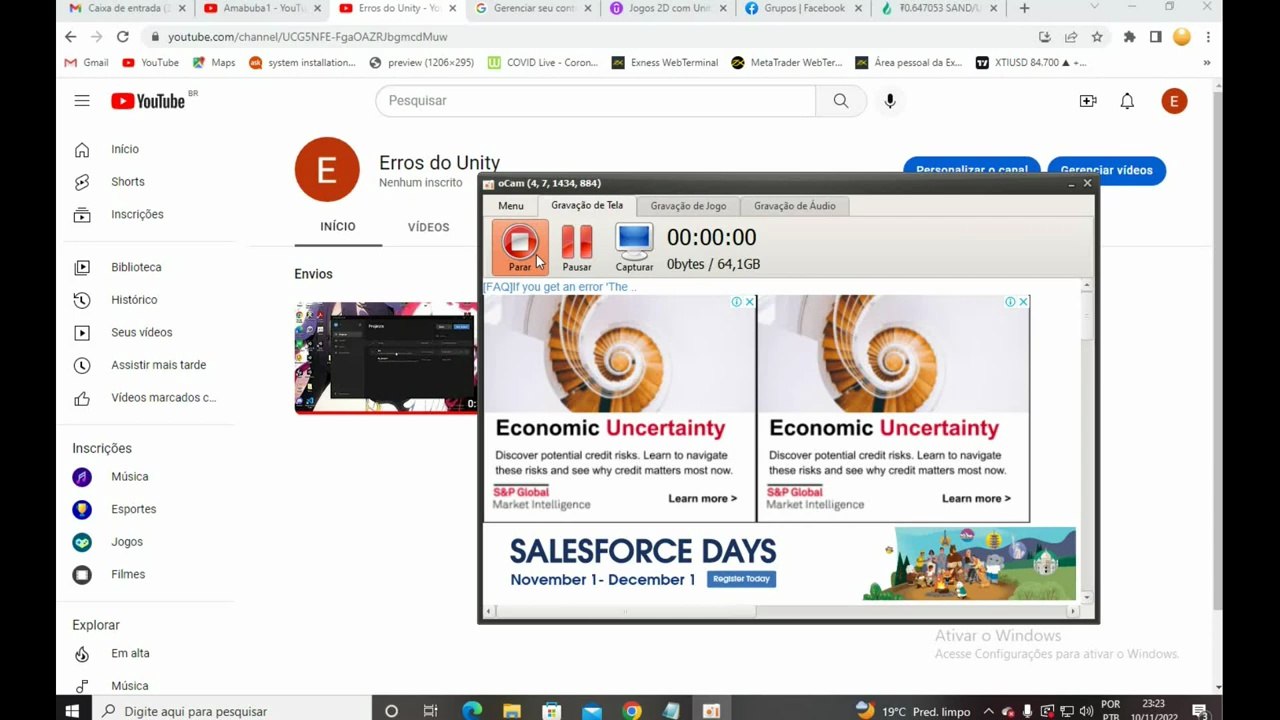Open the uploaded video thumbnail under Envios
1280x720 pixels.
[x=386, y=357]
